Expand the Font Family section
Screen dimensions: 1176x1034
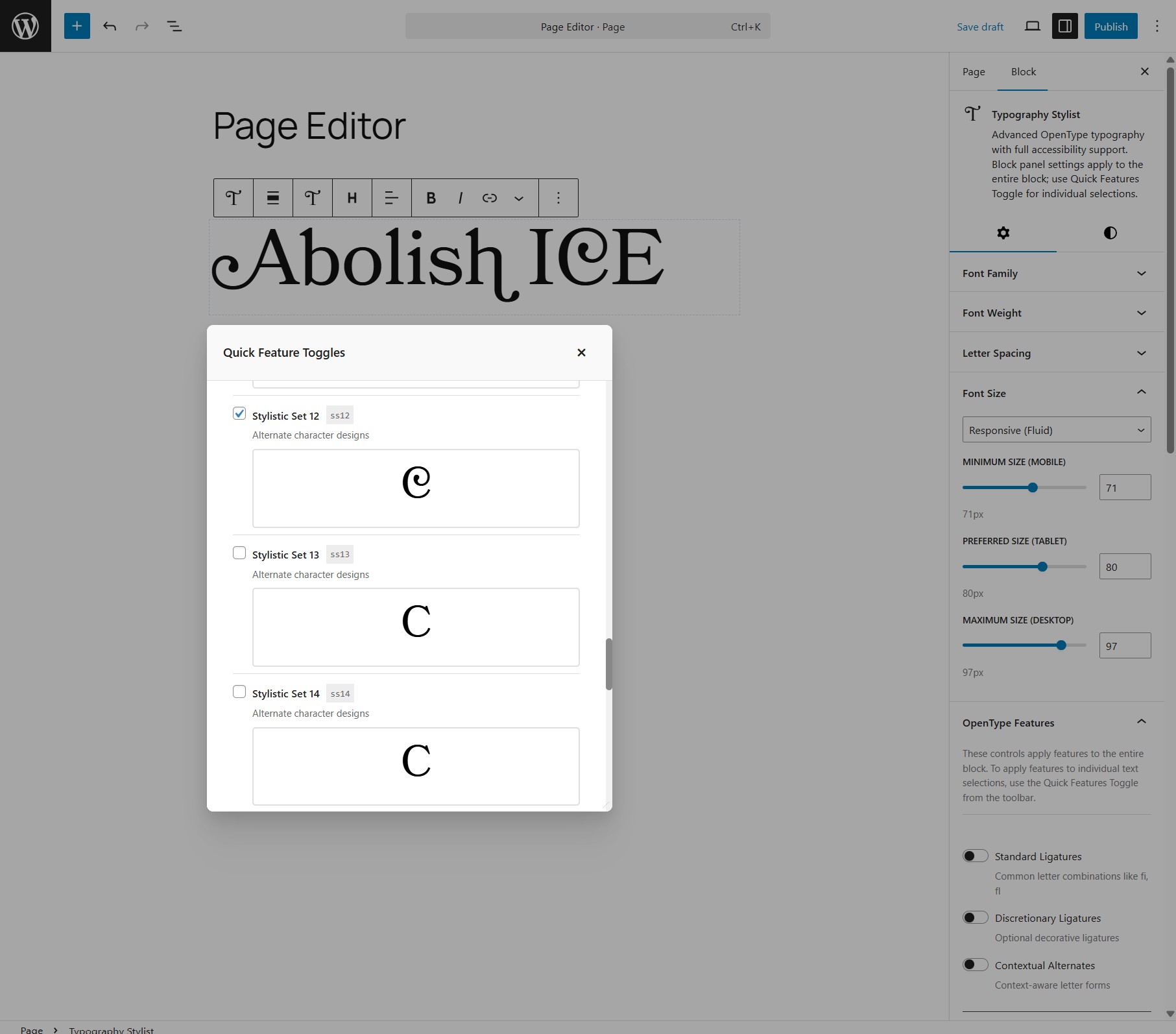point(1055,273)
